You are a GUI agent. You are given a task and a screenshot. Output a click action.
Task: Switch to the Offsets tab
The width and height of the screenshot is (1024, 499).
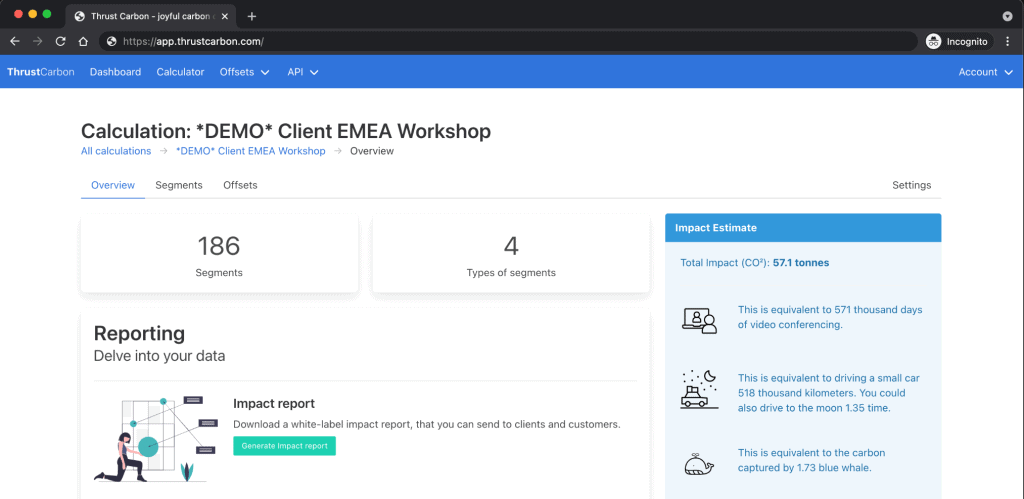240,185
